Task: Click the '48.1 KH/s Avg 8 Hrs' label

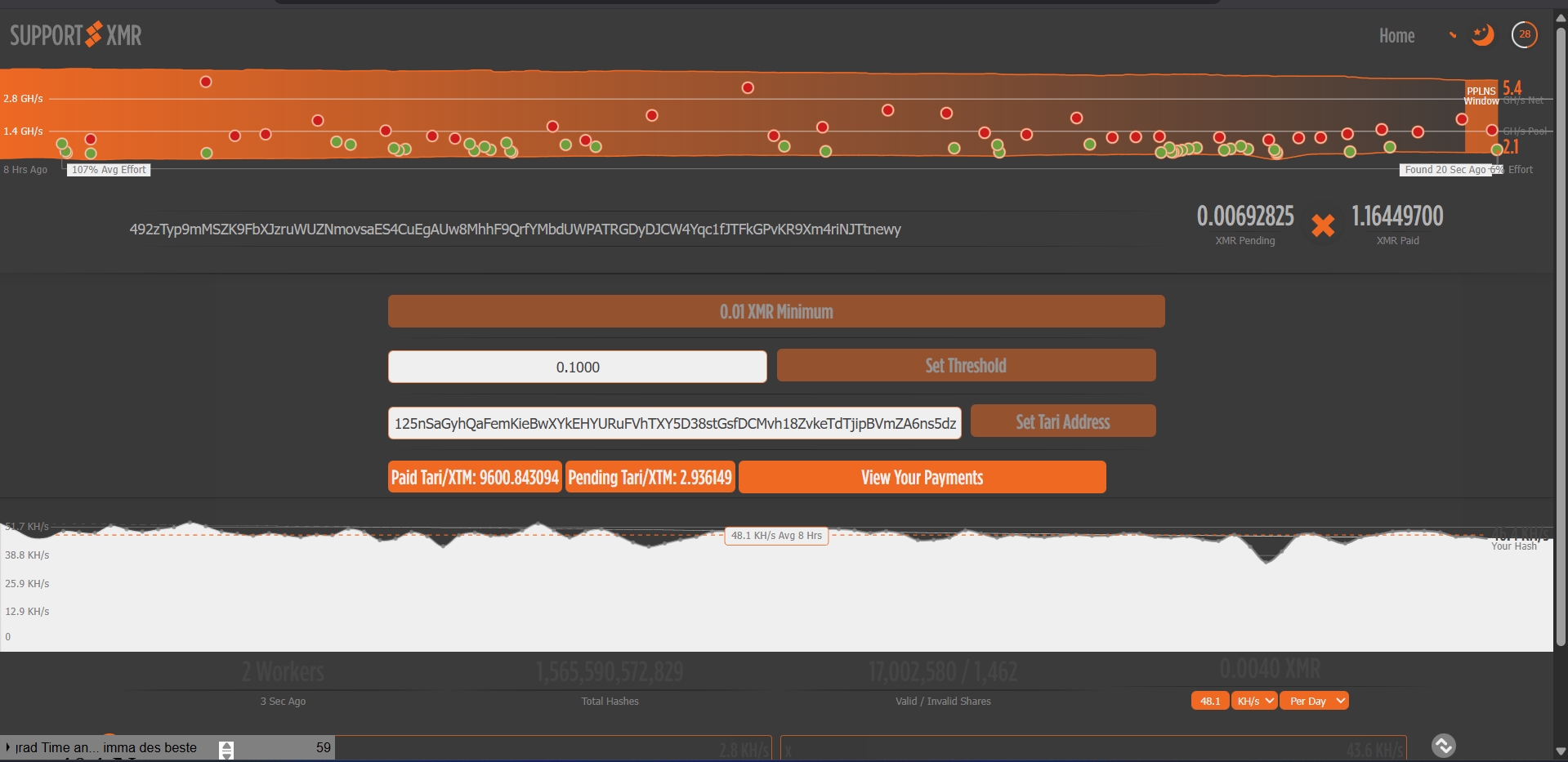Action: point(776,536)
